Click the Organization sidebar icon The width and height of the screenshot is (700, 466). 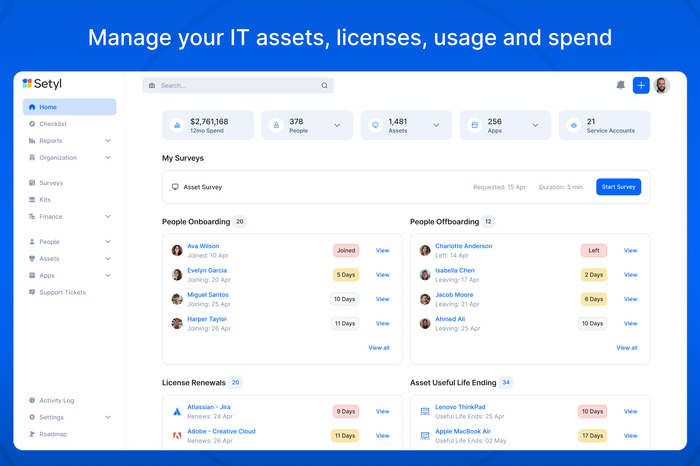pos(32,158)
